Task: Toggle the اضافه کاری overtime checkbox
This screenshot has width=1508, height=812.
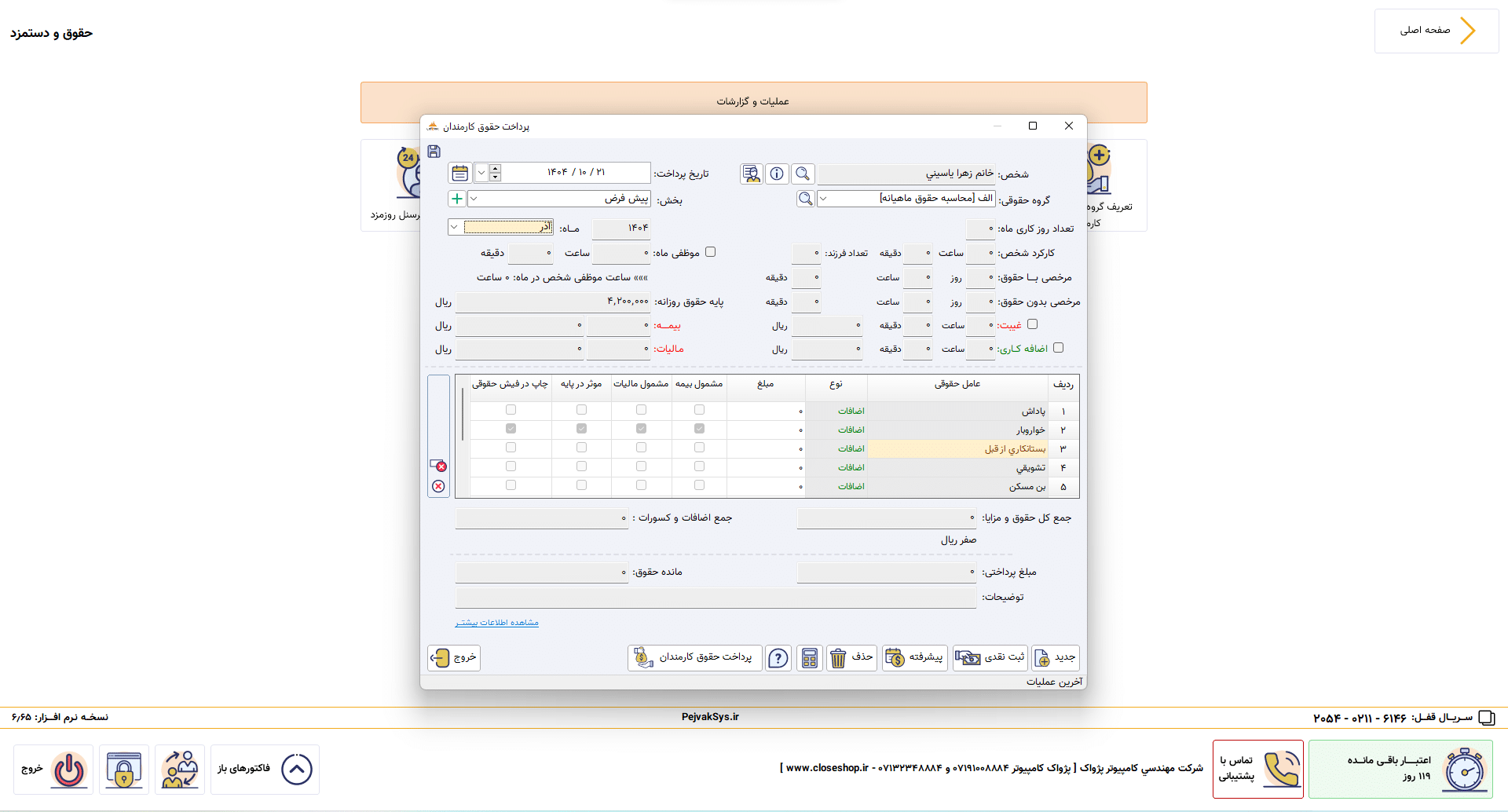Action: (x=1058, y=347)
